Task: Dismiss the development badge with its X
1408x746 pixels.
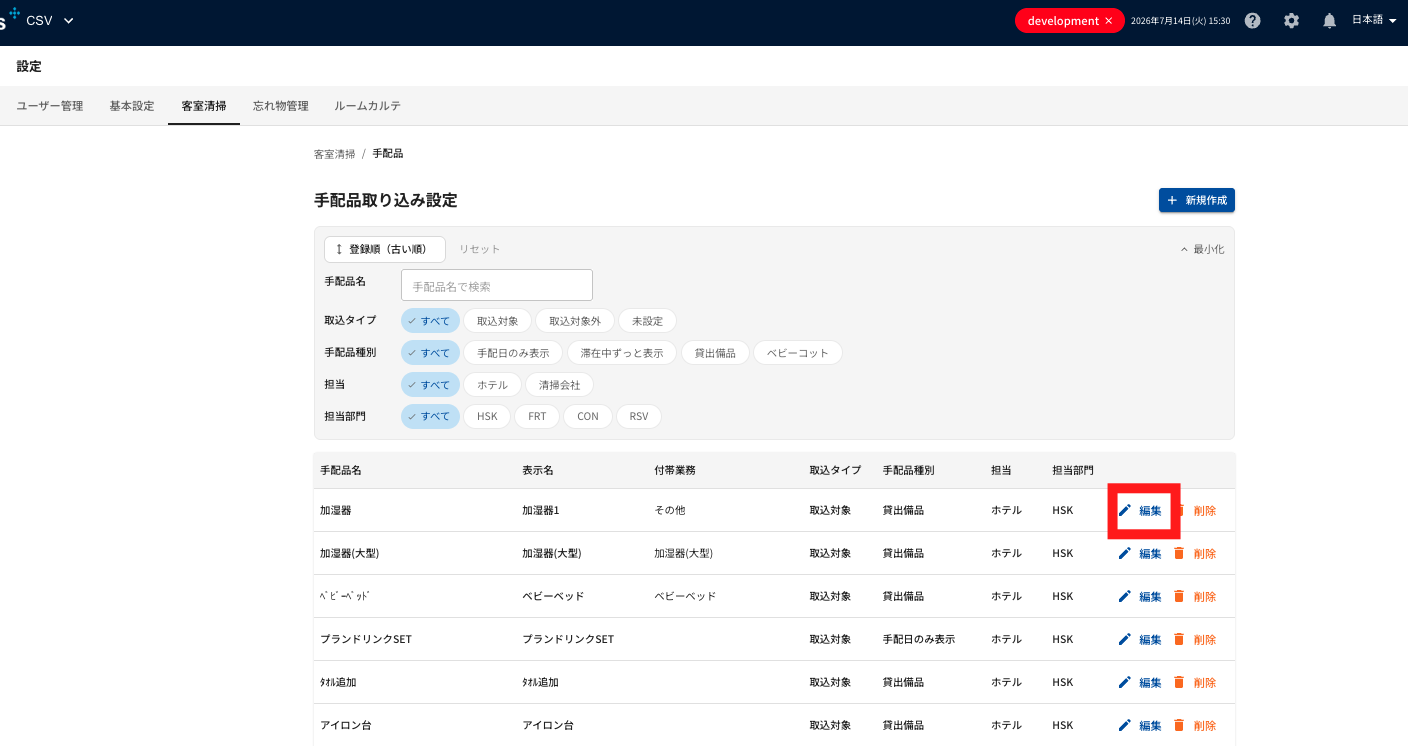Action: coord(1108,21)
